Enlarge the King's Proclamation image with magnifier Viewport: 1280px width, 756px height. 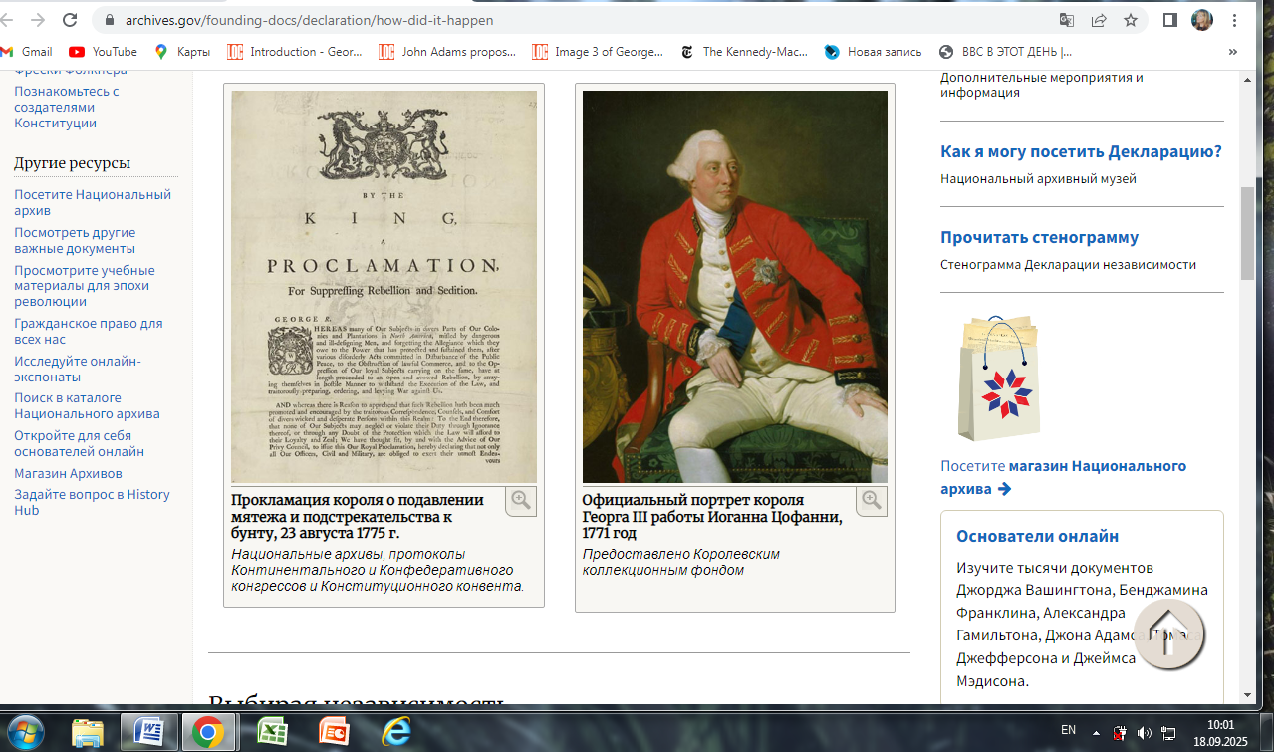pos(521,500)
